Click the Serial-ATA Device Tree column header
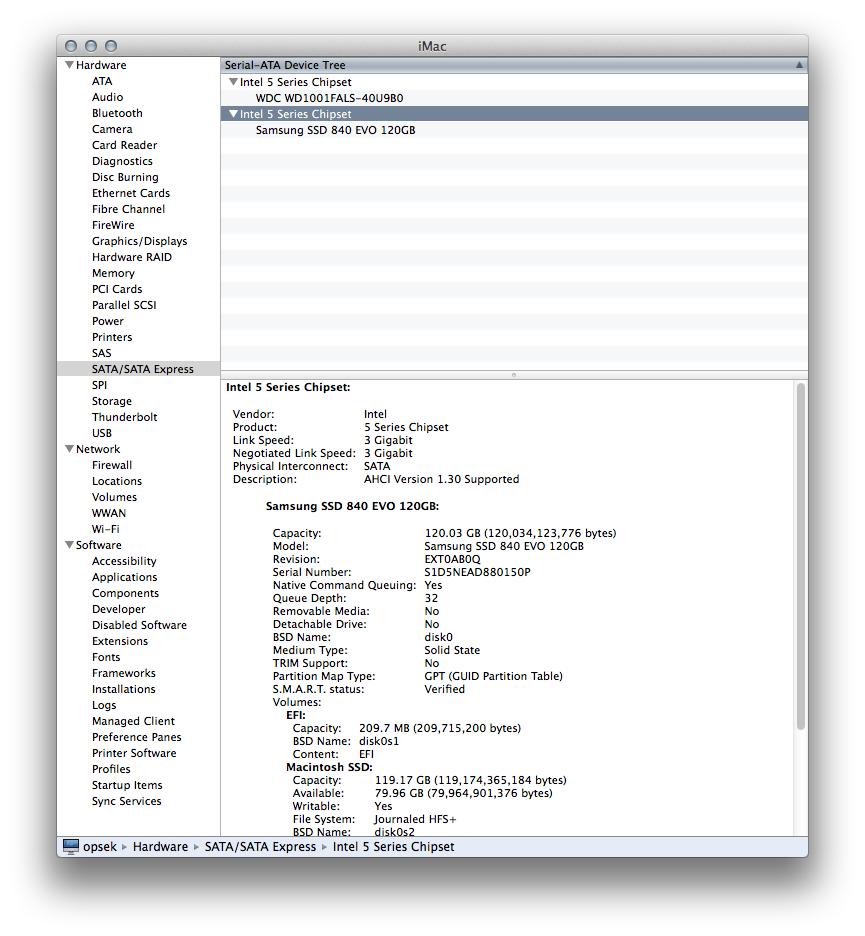The height and width of the screenshot is (936, 865). click(514, 65)
